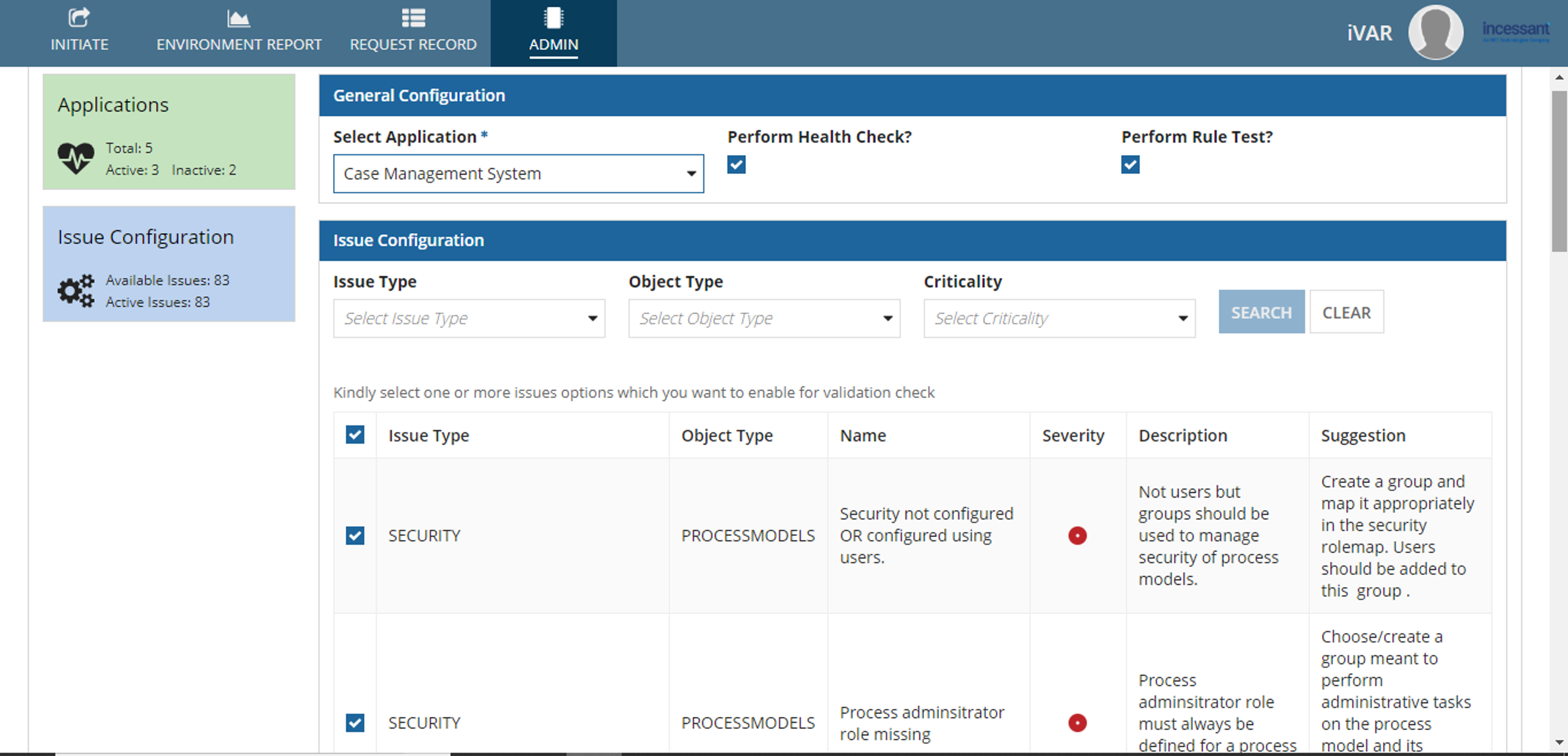Image resolution: width=1568 pixels, height=756 pixels.
Task: Toggle the select-all issues header checkbox
Action: (x=355, y=435)
